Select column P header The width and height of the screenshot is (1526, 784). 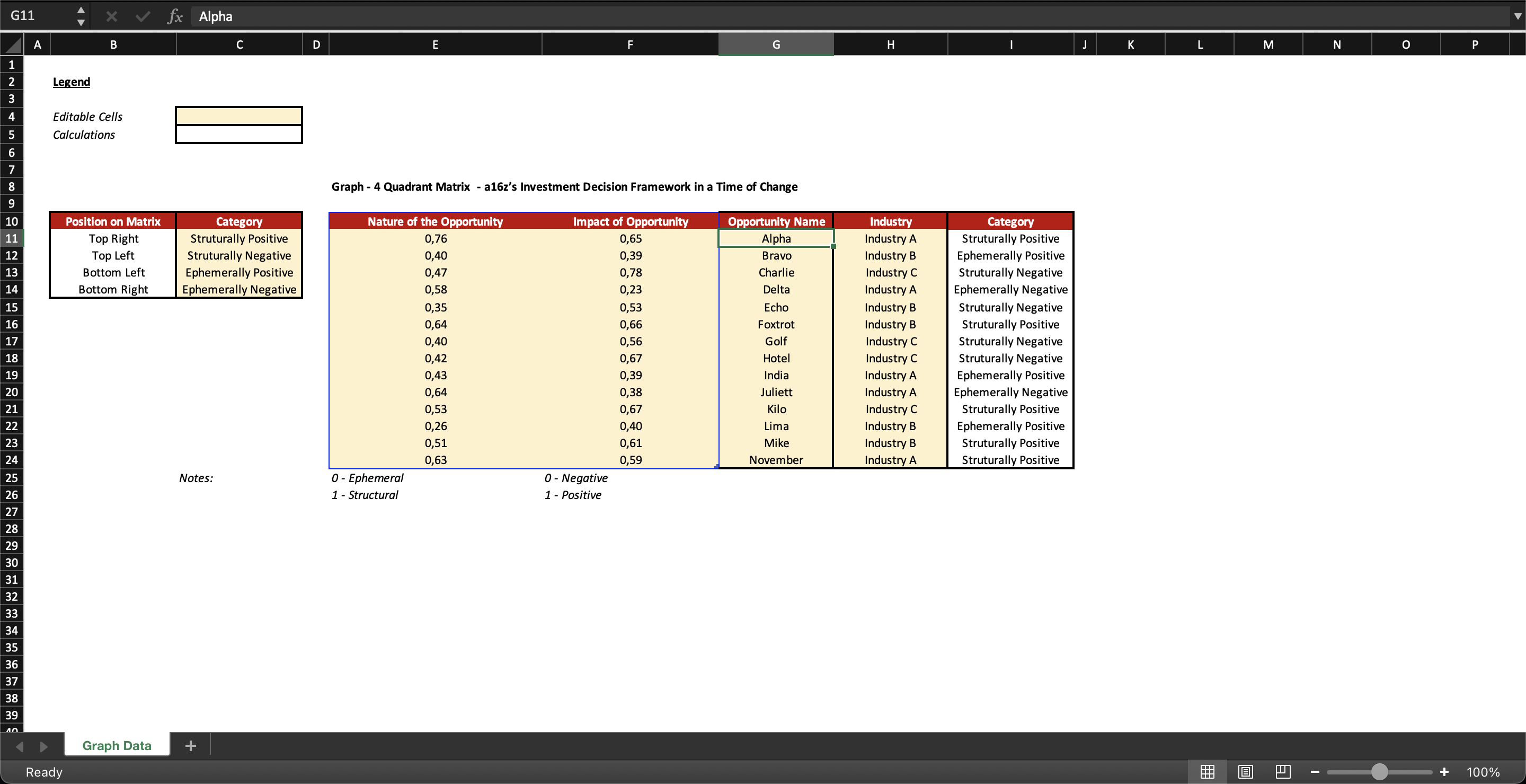click(1475, 44)
